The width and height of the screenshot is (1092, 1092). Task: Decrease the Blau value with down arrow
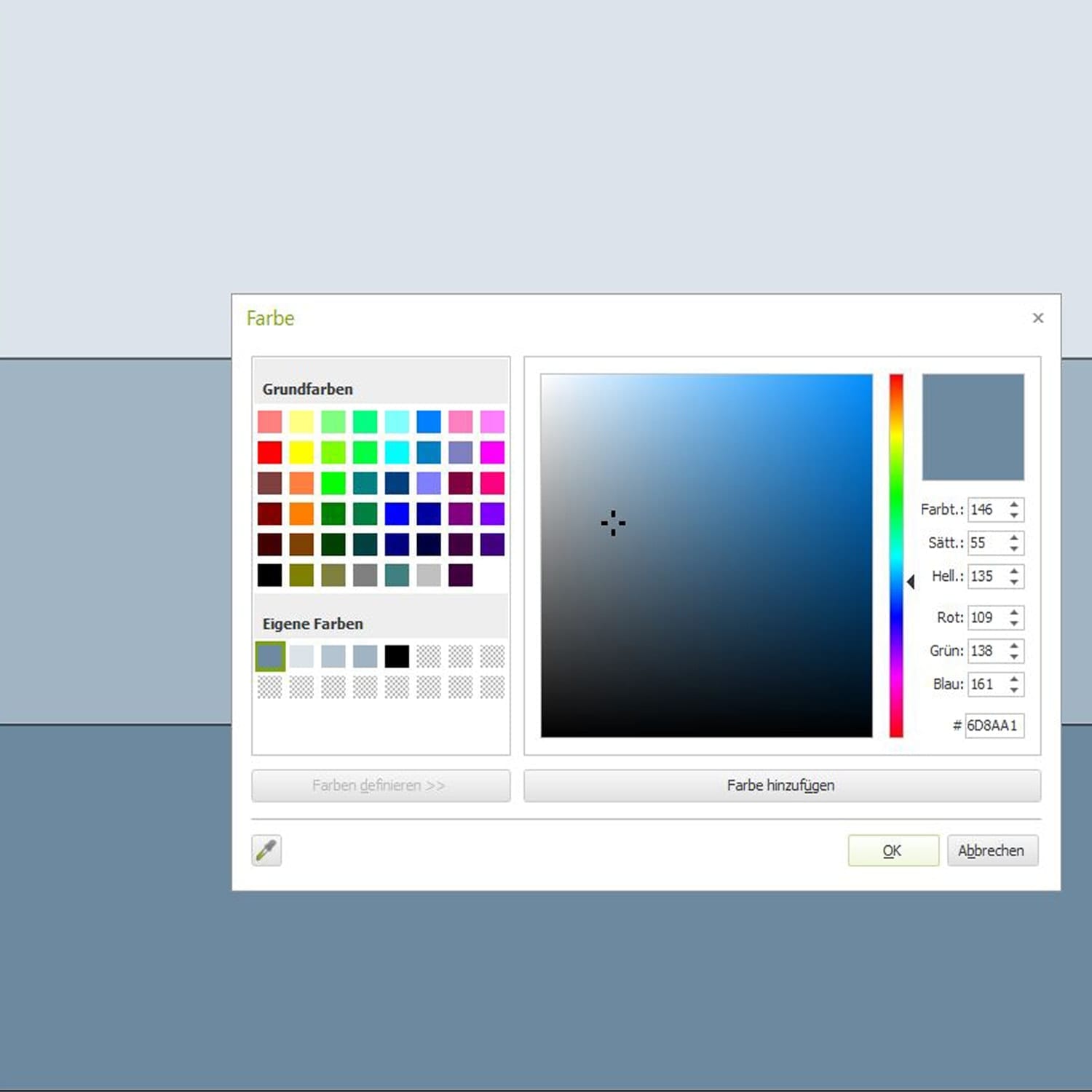(1014, 689)
